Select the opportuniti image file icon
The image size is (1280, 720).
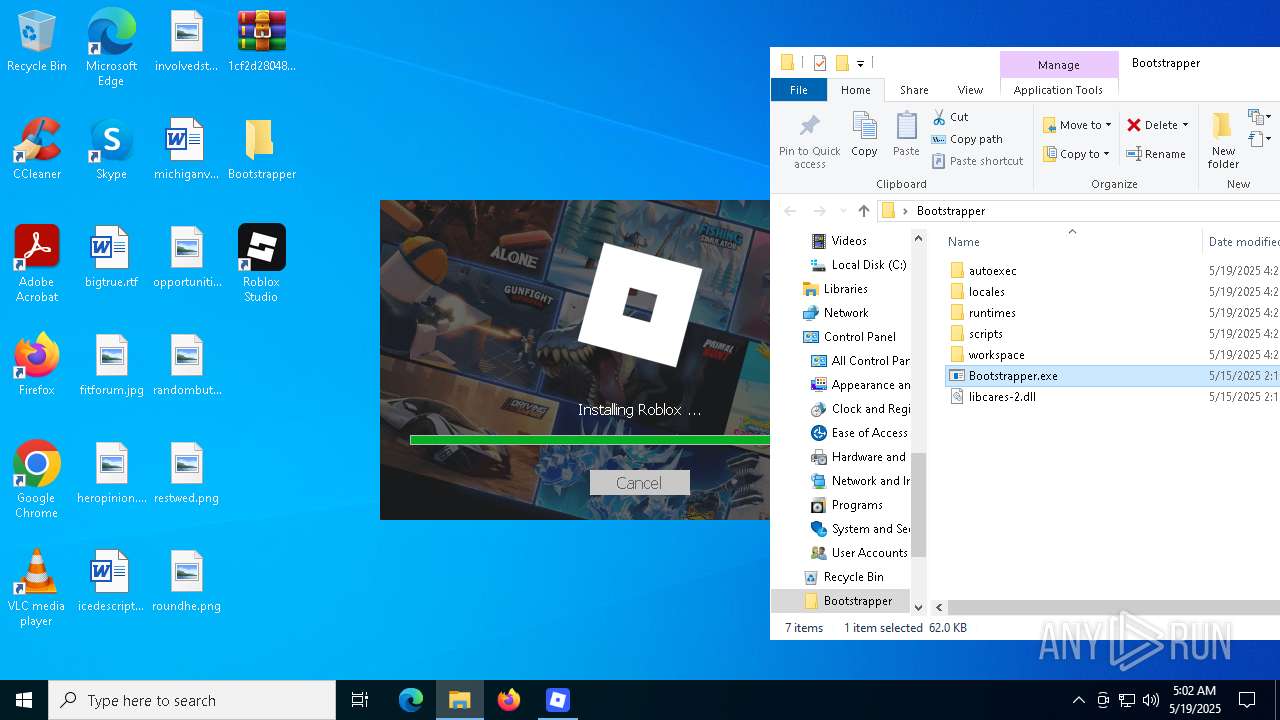186,257
